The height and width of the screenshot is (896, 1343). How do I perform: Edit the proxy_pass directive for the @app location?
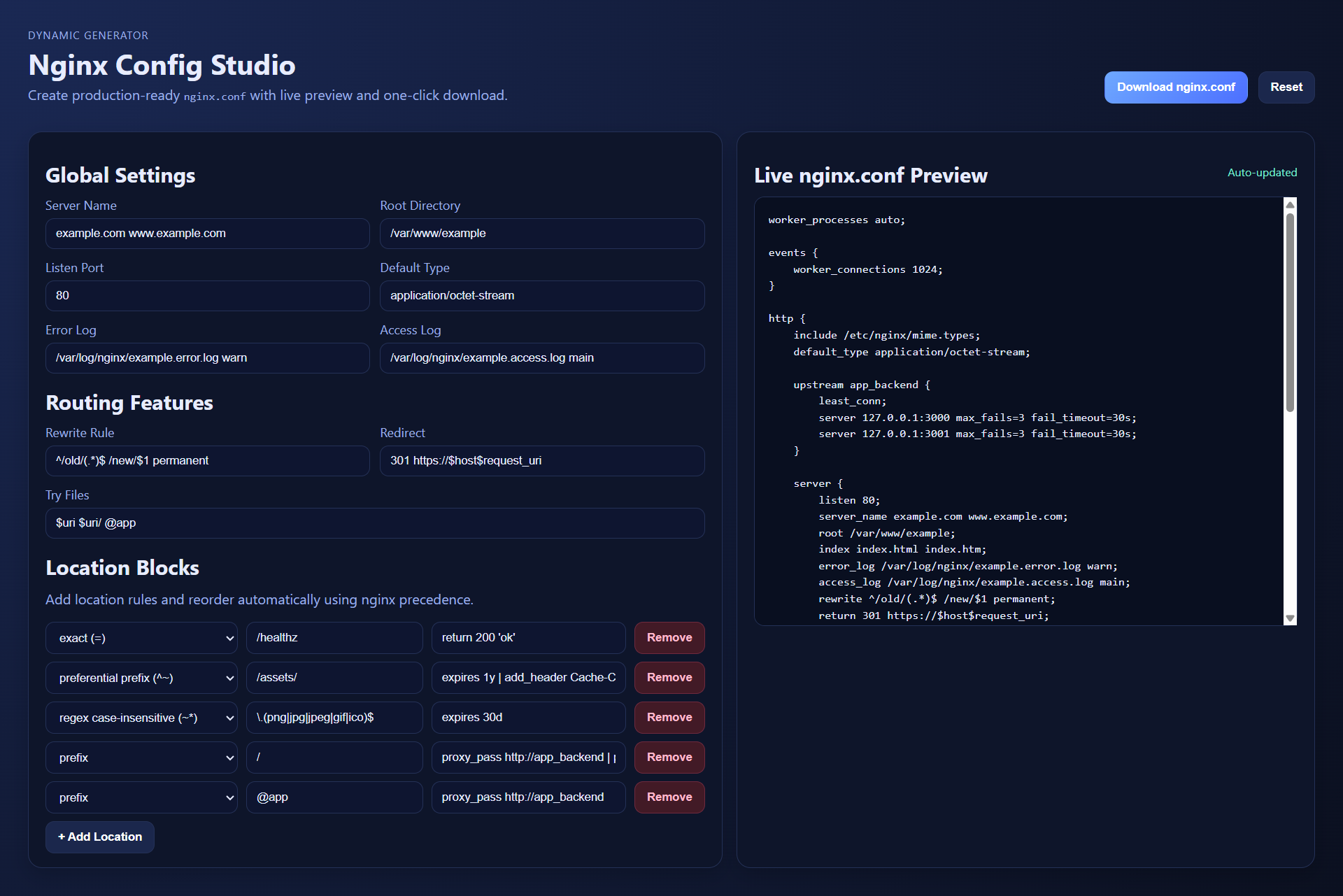(x=529, y=797)
